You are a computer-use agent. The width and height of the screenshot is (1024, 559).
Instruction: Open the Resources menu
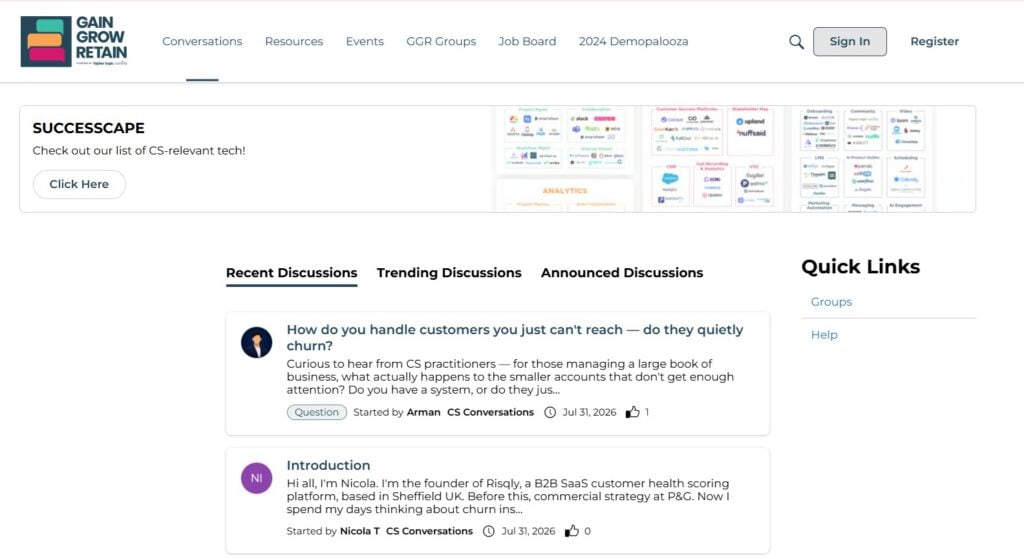pyautogui.click(x=294, y=41)
